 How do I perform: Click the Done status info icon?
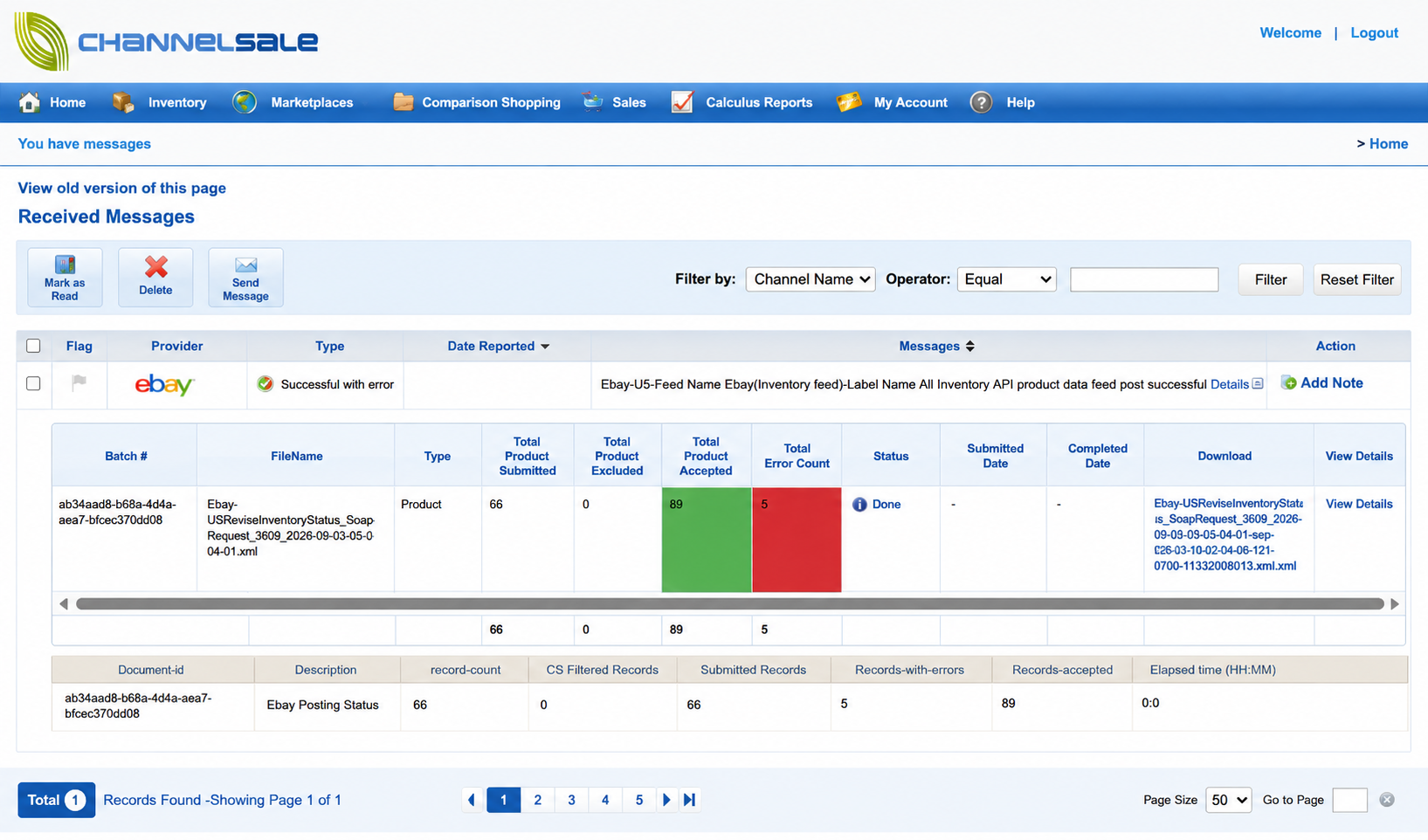coord(859,505)
